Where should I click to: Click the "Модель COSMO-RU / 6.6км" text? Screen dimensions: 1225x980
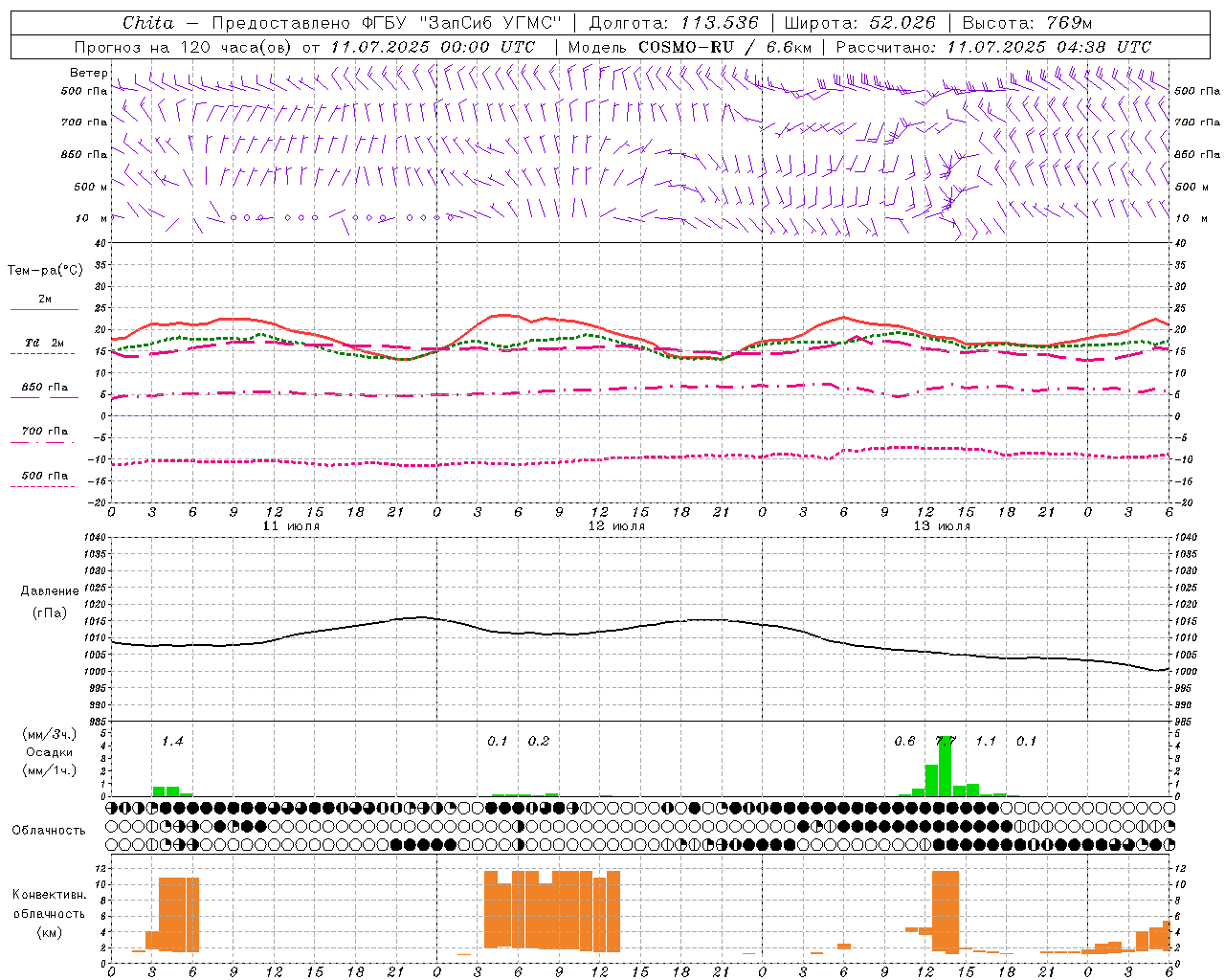click(690, 47)
